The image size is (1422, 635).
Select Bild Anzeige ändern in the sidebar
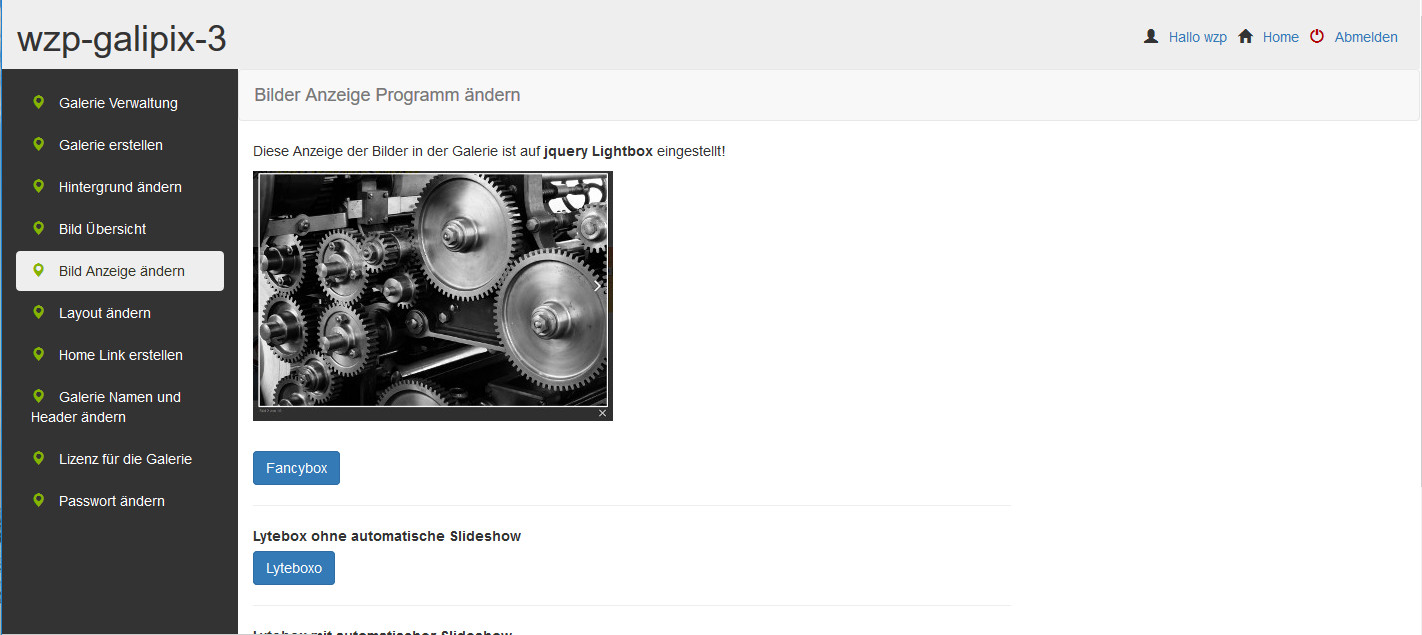point(120,271)
